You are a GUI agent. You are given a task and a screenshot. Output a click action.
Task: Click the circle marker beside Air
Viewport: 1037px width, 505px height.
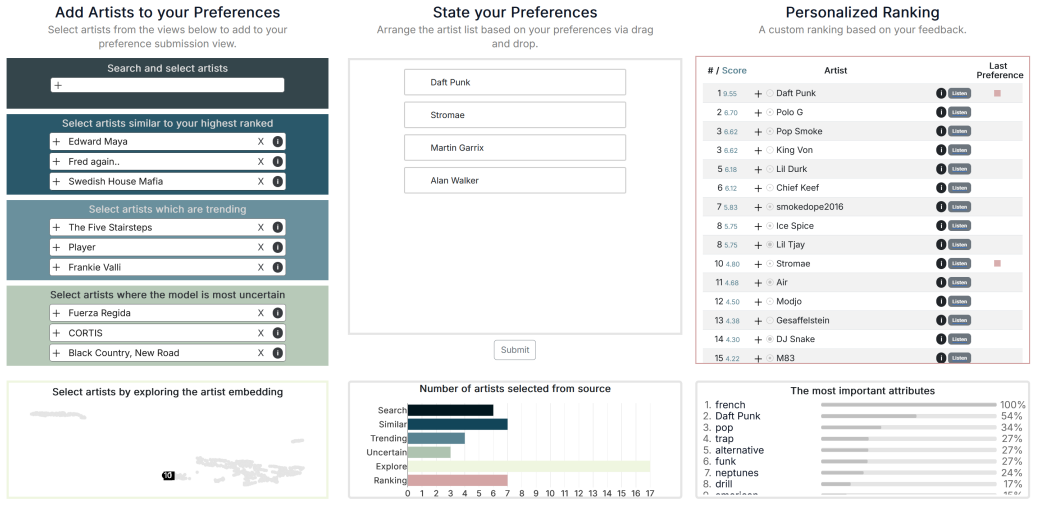(770, 282)
